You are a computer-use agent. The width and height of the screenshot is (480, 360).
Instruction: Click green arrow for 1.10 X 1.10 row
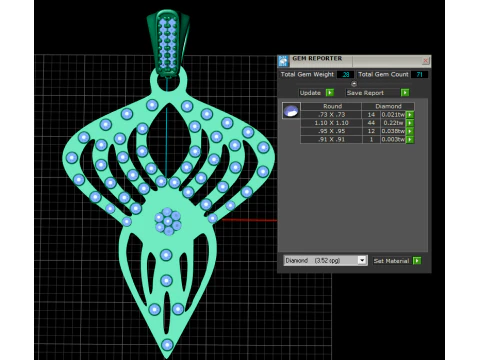point(410,123)
